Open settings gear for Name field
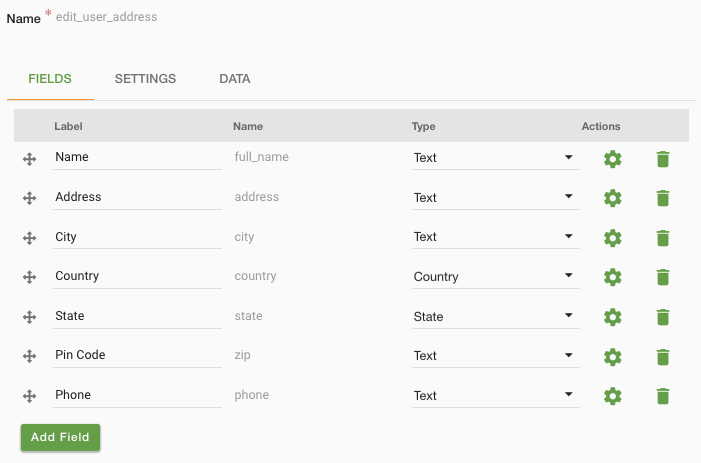Viewport: 701px width, 463px height. click(x=612, y=159)
